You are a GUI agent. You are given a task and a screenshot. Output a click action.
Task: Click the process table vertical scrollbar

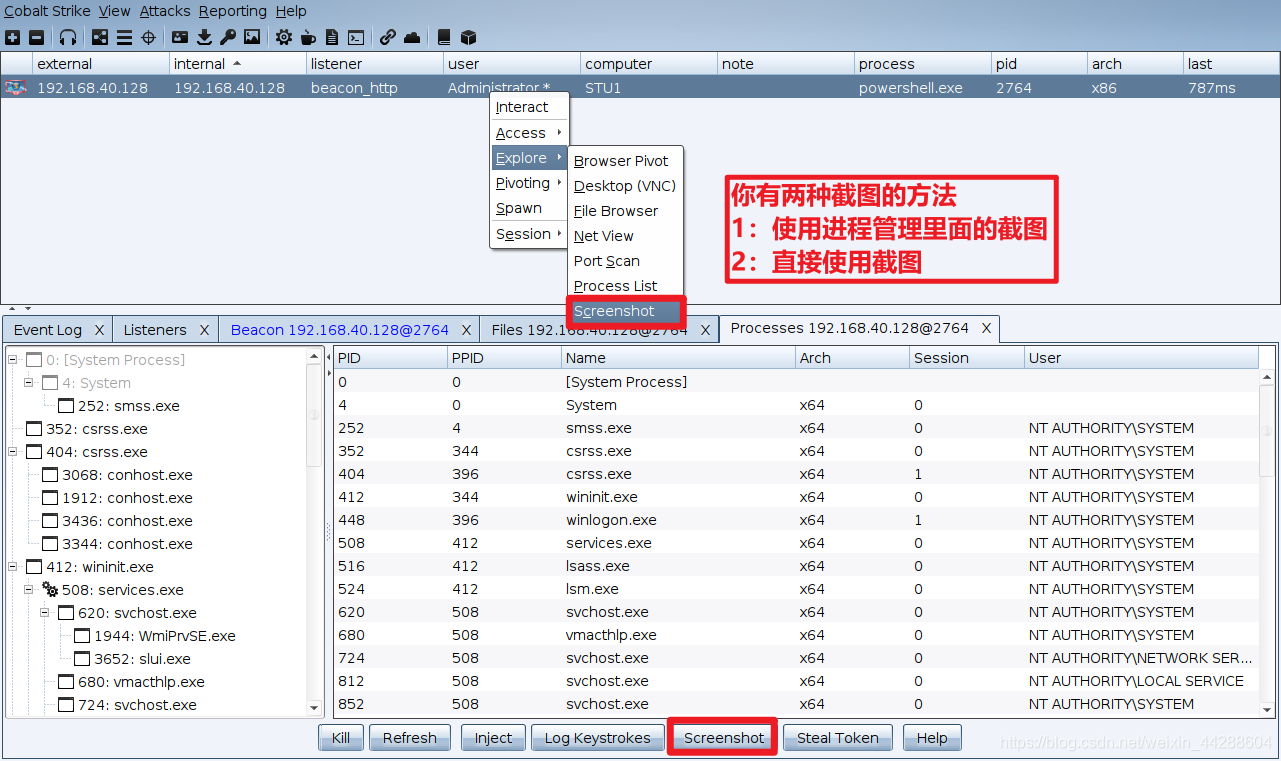1268,542
